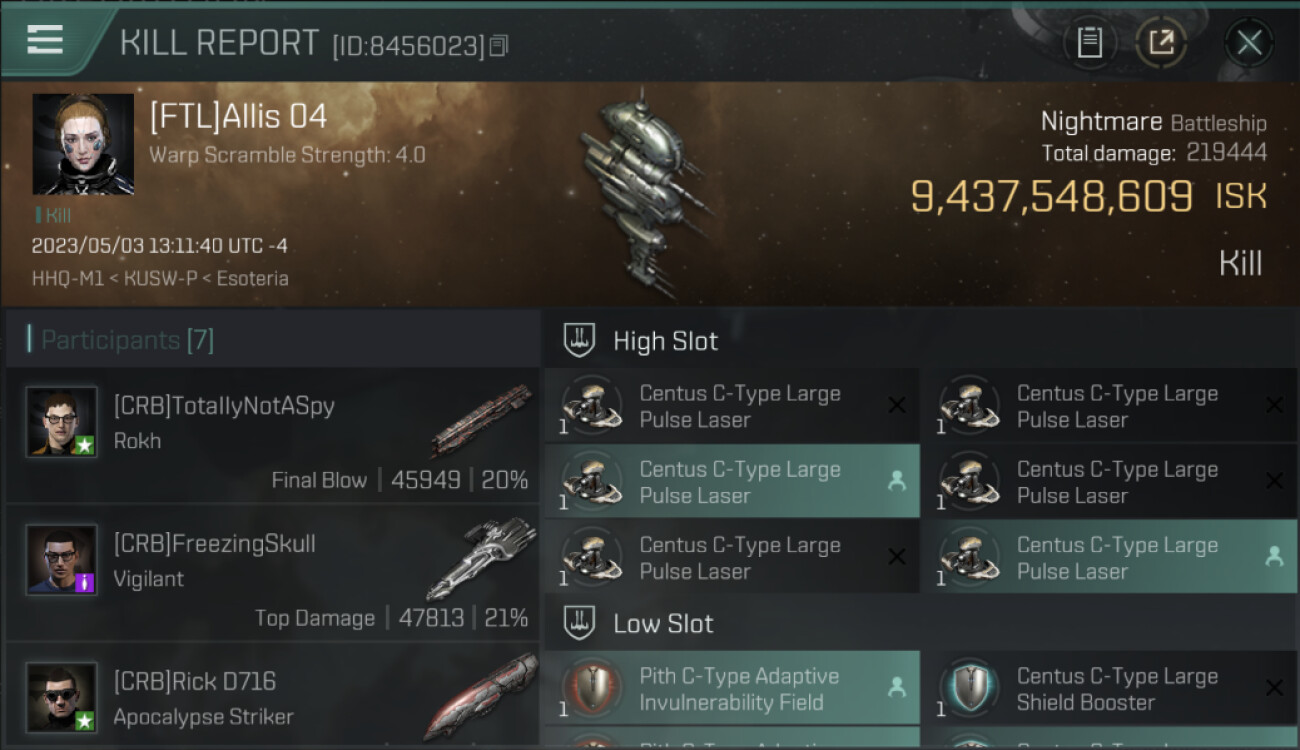
Task: Open the hamburger menu
Action: click(45, 40)
